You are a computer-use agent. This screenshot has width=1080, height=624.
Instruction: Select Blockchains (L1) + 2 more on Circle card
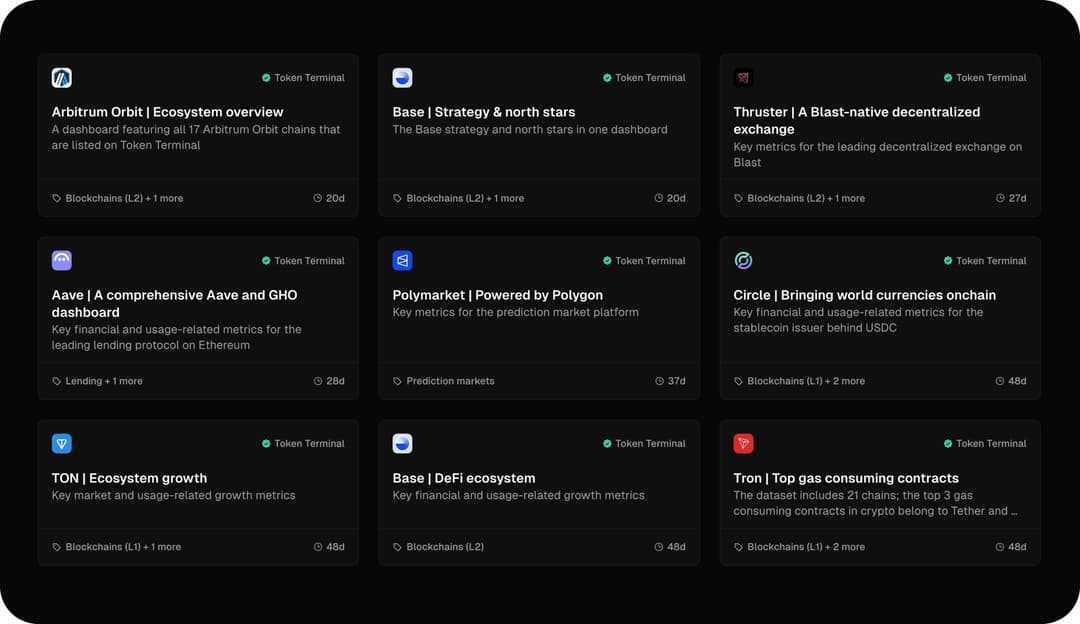click(806, 381)
